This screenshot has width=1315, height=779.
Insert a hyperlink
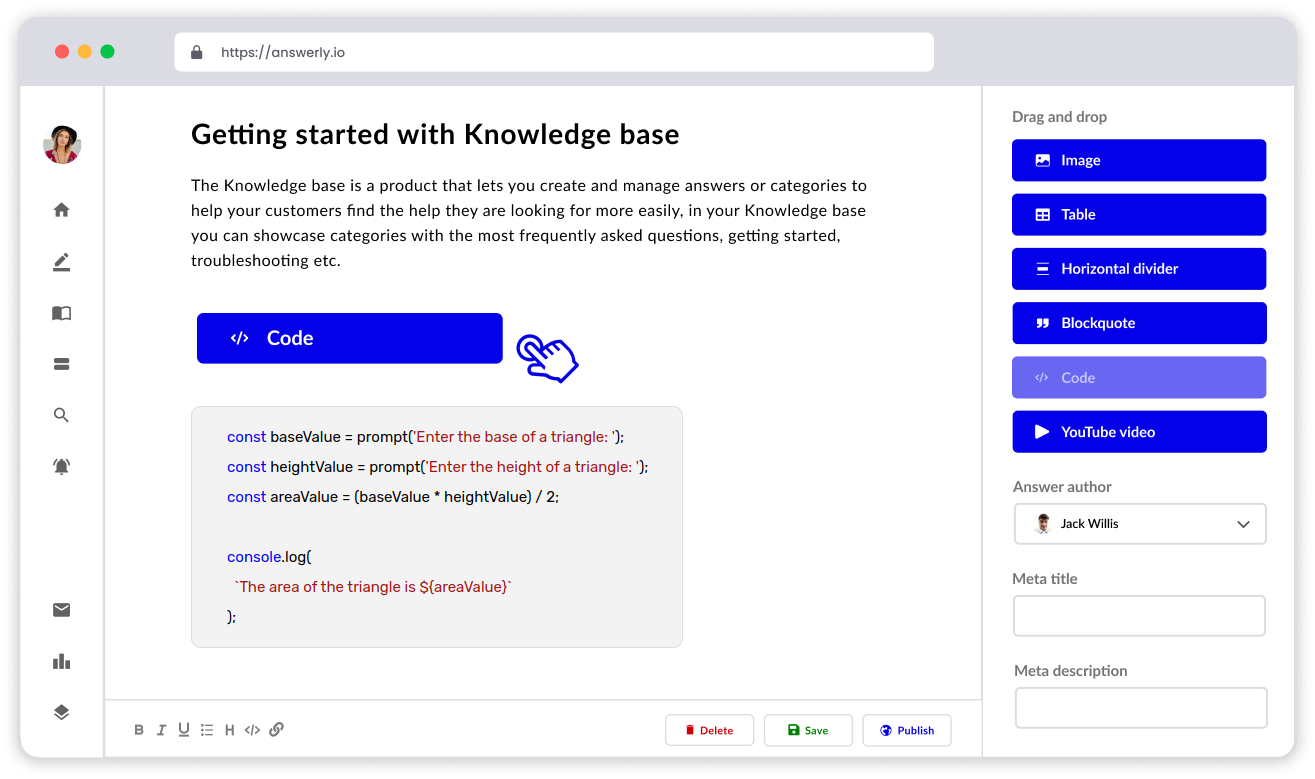tap(277, 730)
